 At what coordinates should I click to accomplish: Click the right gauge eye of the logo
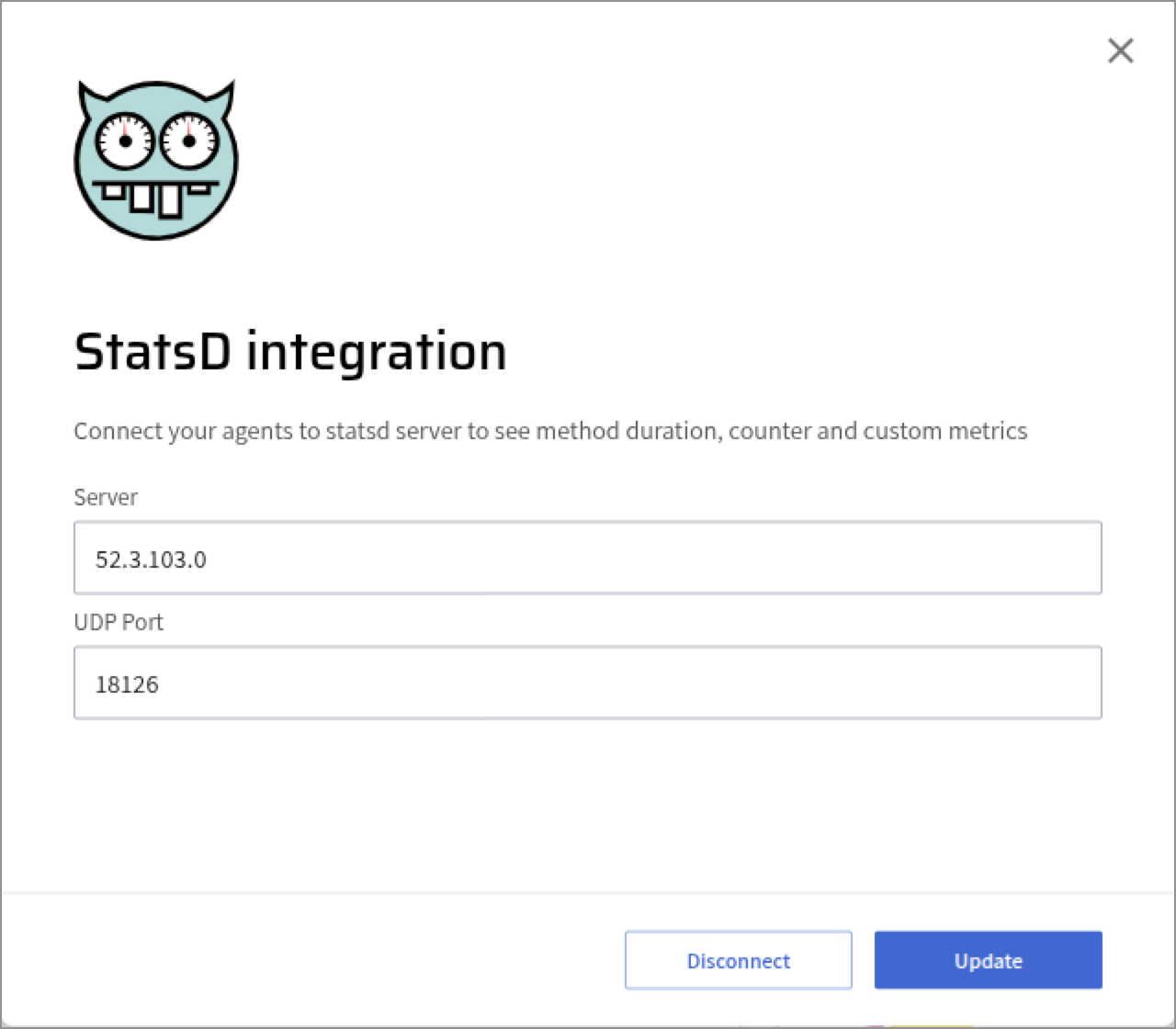[188, 141]
